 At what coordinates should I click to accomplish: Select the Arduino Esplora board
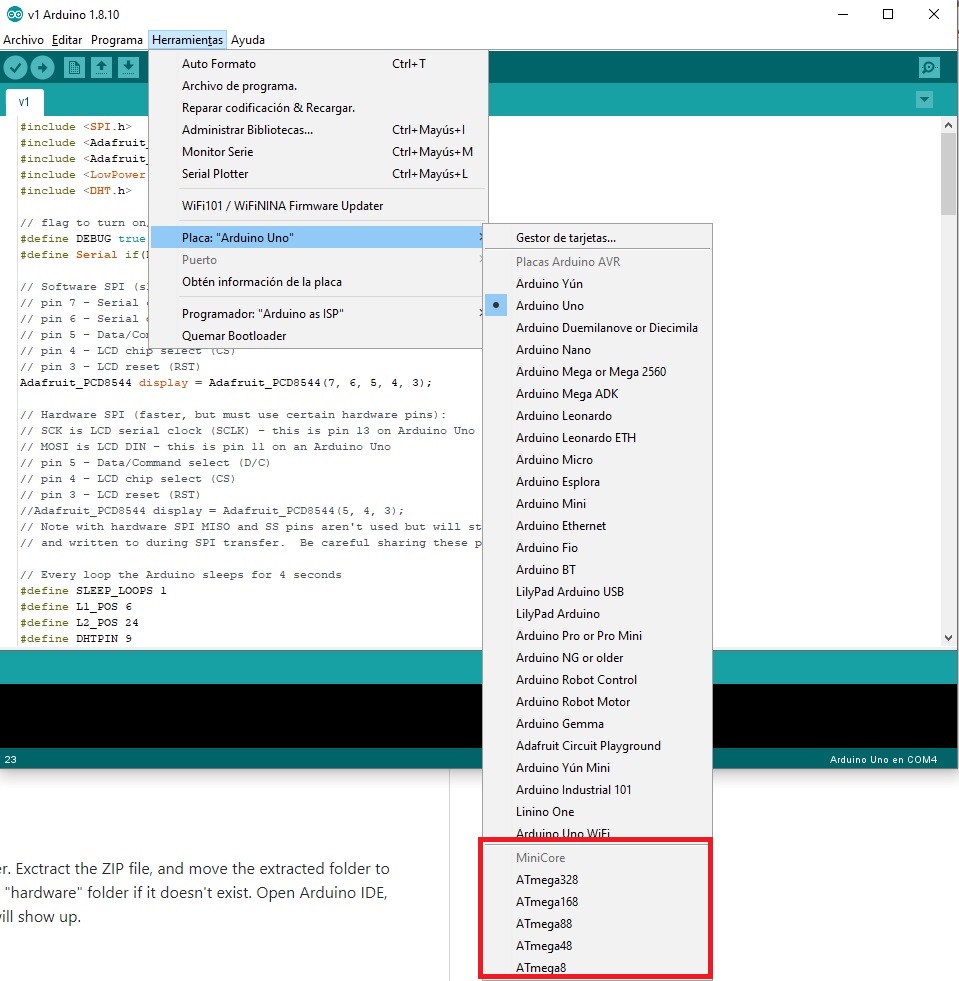pos(598,481)
